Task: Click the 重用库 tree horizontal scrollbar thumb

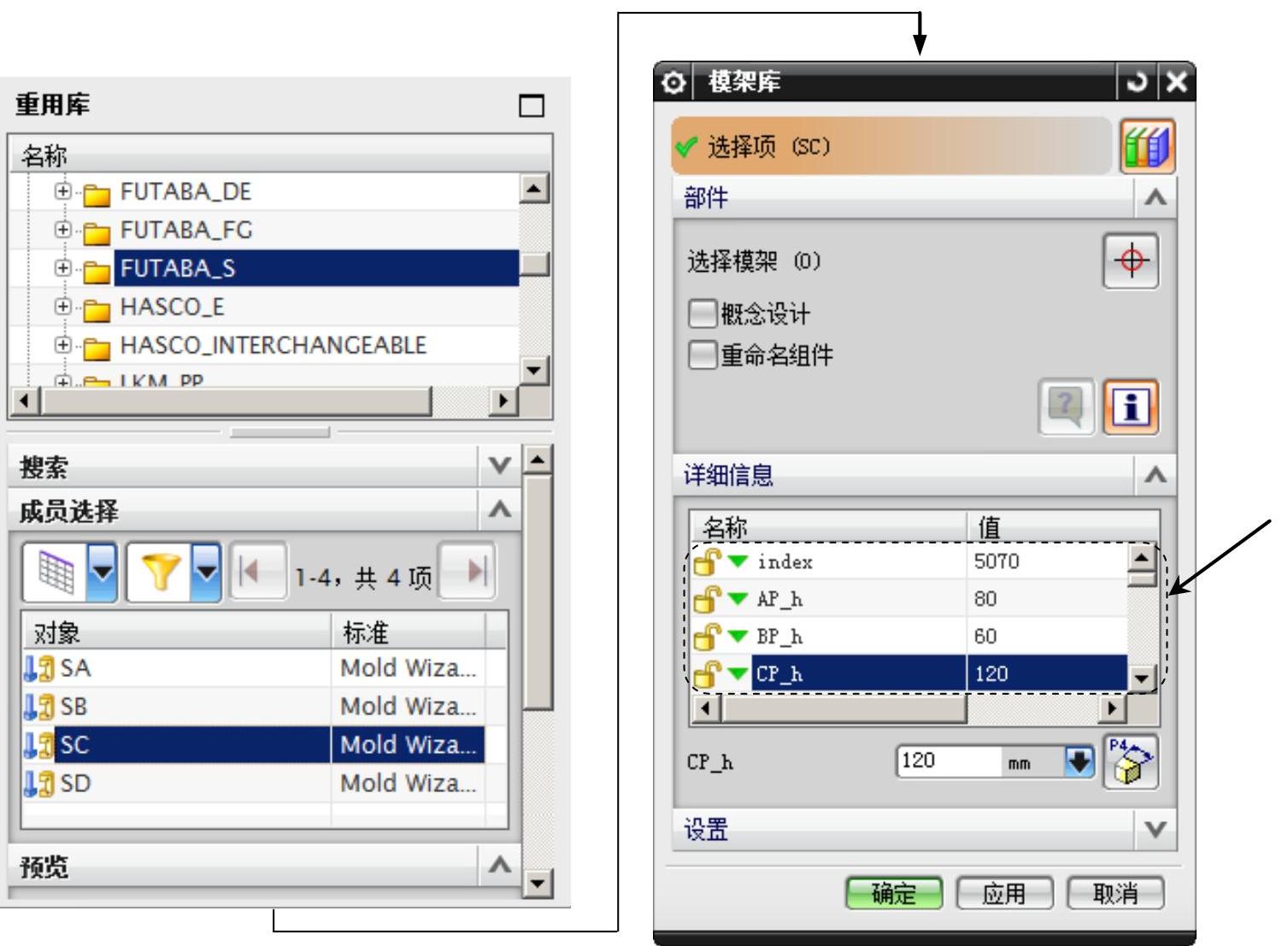Action: click(x=236, y=400)
